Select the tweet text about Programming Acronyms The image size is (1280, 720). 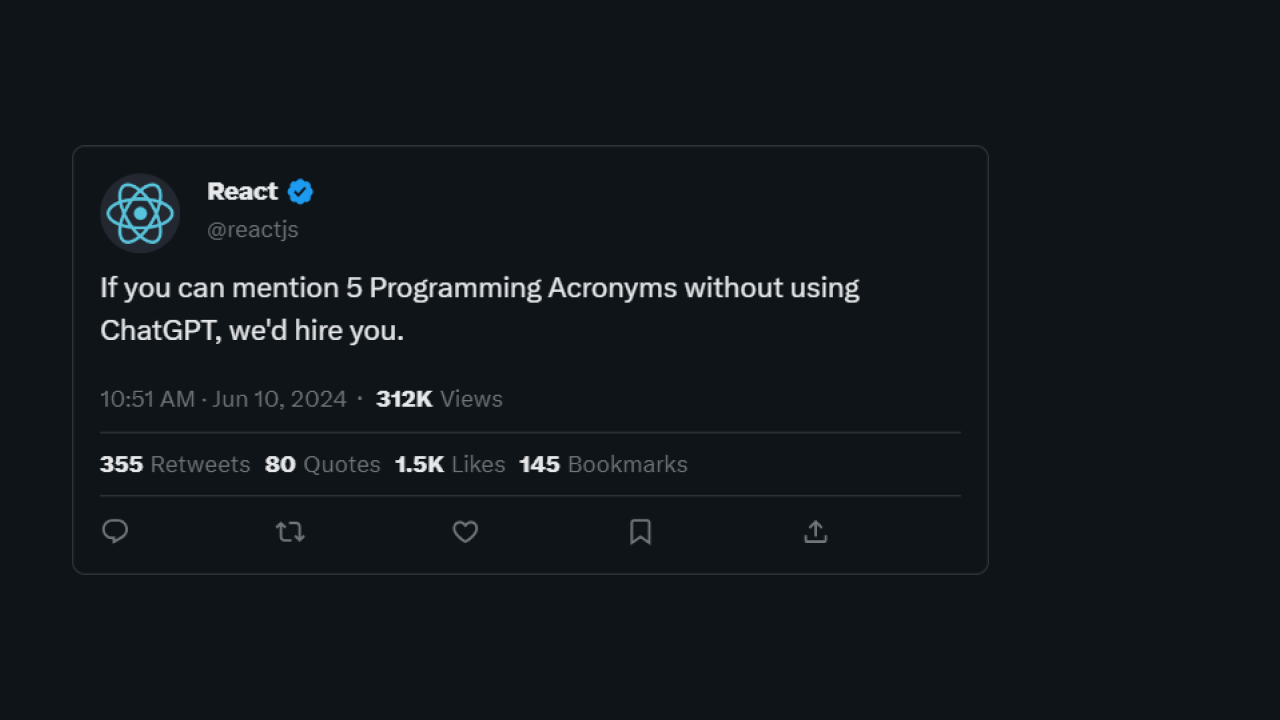point(480,287)
